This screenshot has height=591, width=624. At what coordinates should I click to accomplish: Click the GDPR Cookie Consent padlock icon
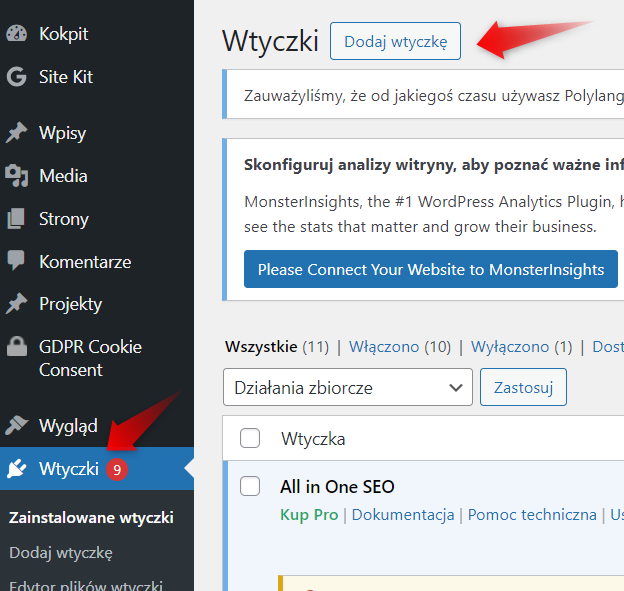tap(16, 346)
